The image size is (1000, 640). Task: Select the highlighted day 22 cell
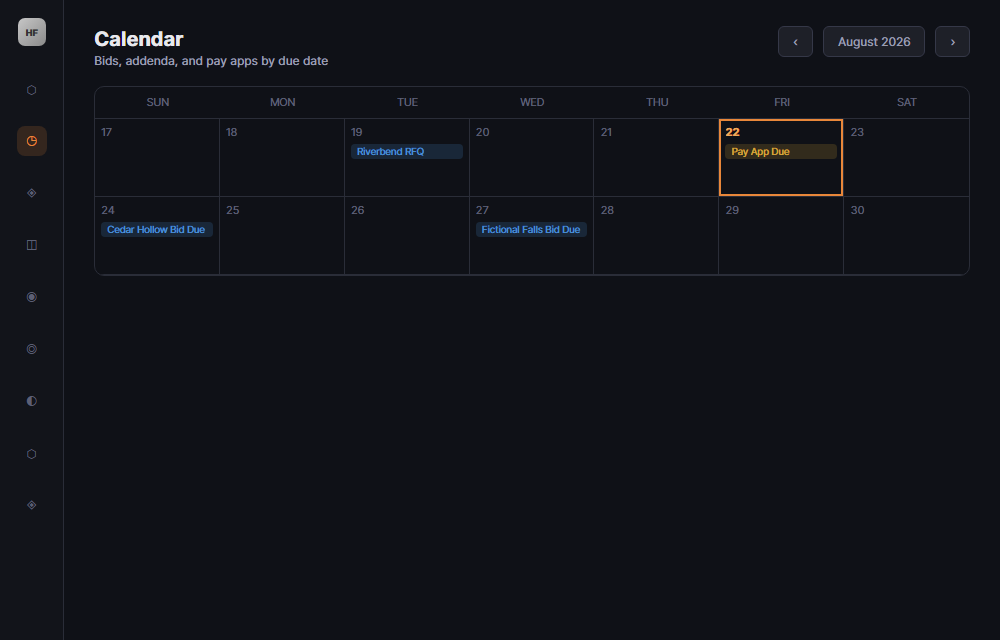[x=781, y=157]
